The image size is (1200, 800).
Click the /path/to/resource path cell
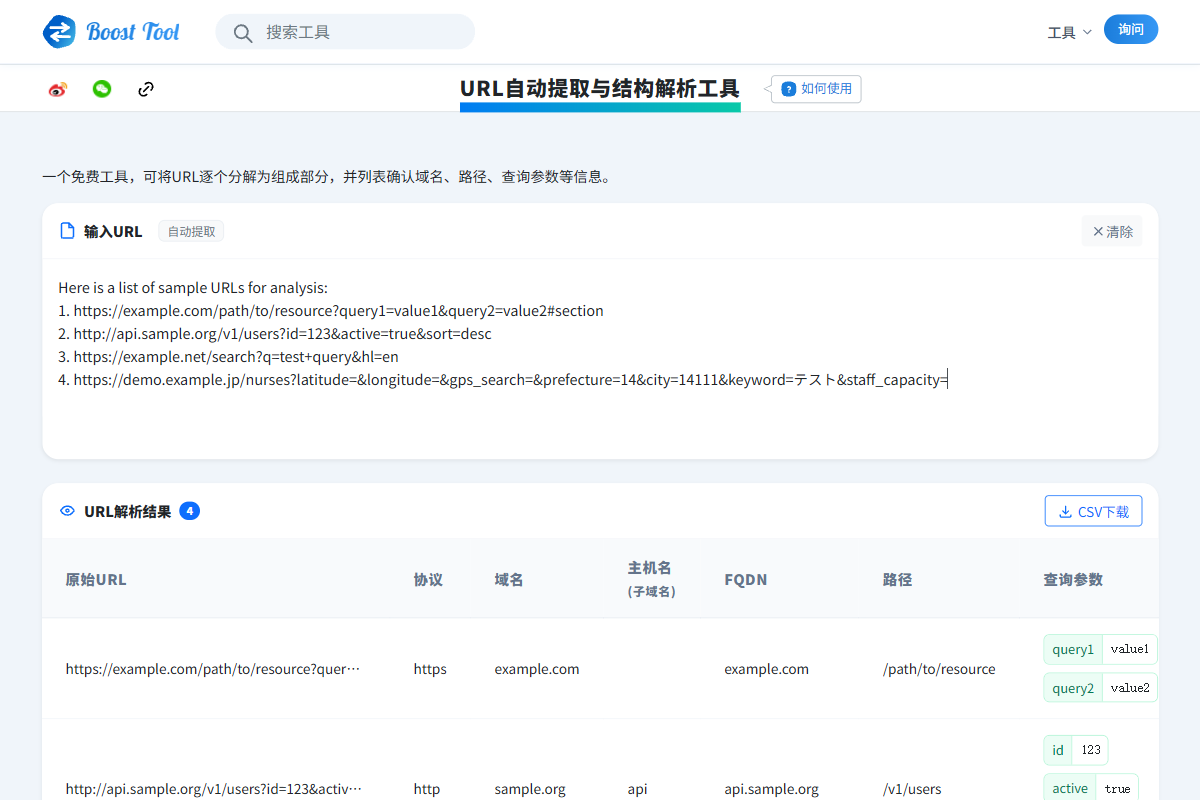pyautogui.click(x=939, y=669)
